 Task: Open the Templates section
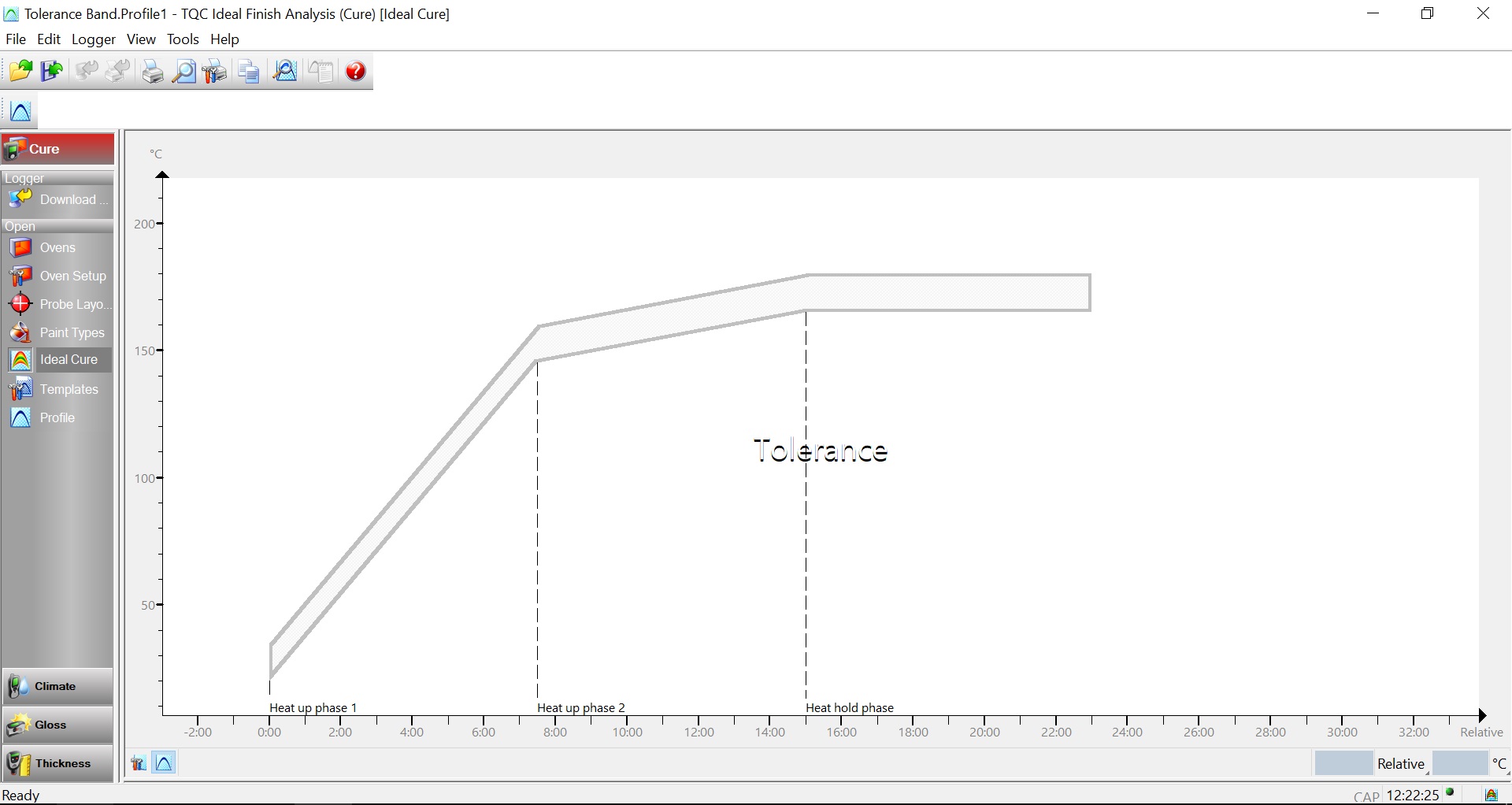tap(69, 389)
